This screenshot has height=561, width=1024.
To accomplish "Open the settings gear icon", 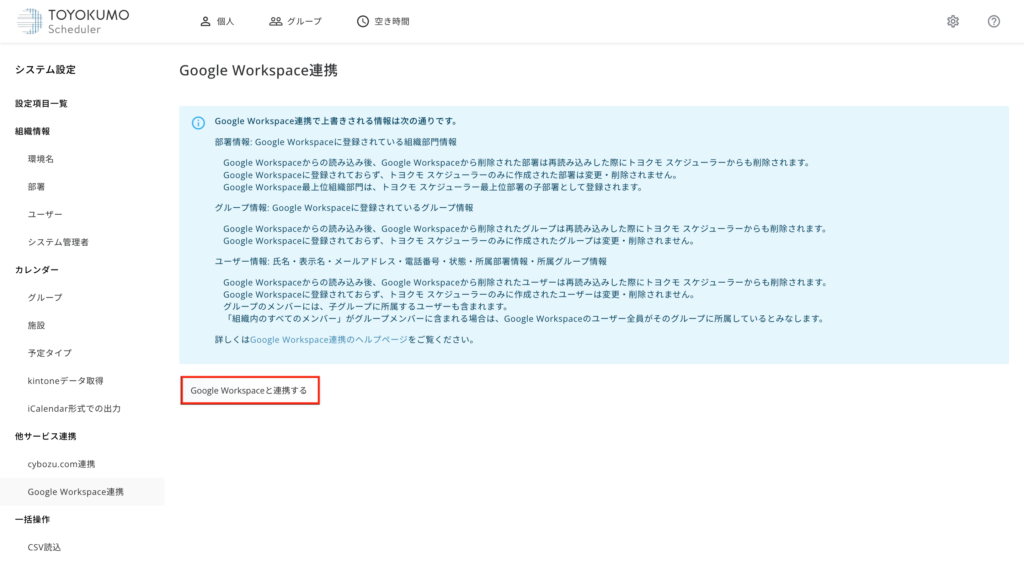I will (953, 22).
